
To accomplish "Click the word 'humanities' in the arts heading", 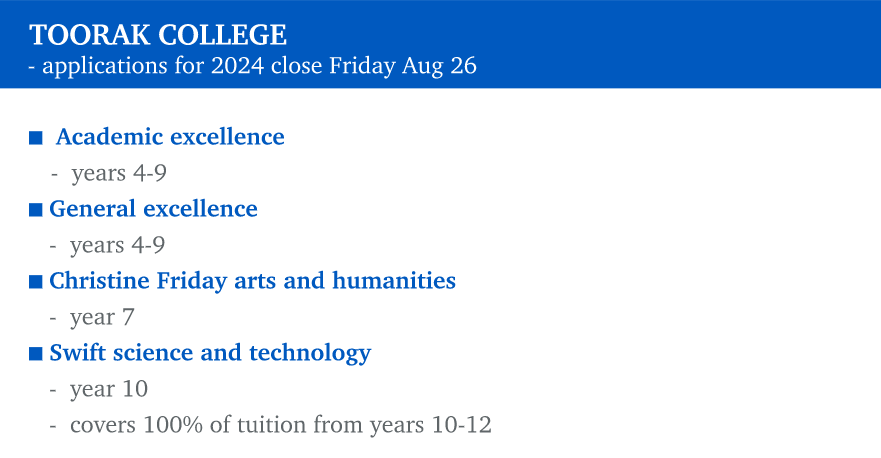I will pos(394,280).
